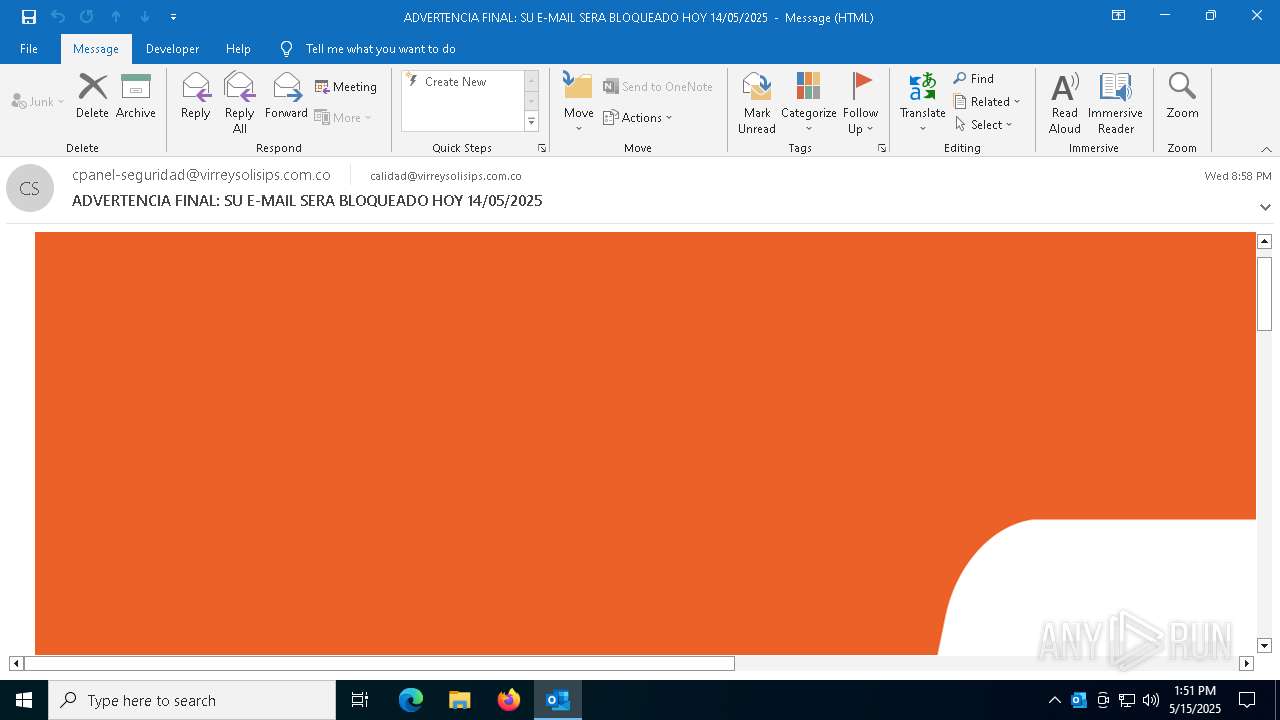The image size is (1280, 720).
Task: Start Read Aloud
Action: coord(1065,103)
